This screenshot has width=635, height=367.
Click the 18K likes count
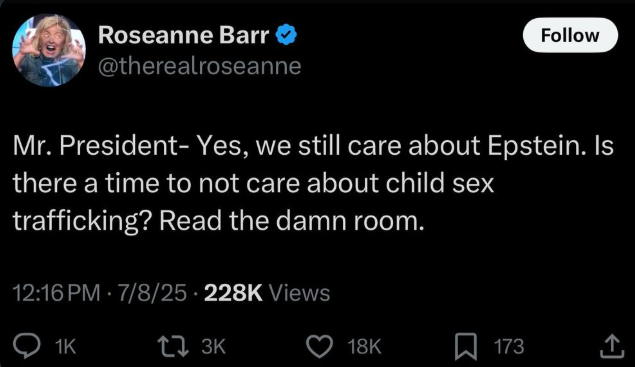pos(364,346)
